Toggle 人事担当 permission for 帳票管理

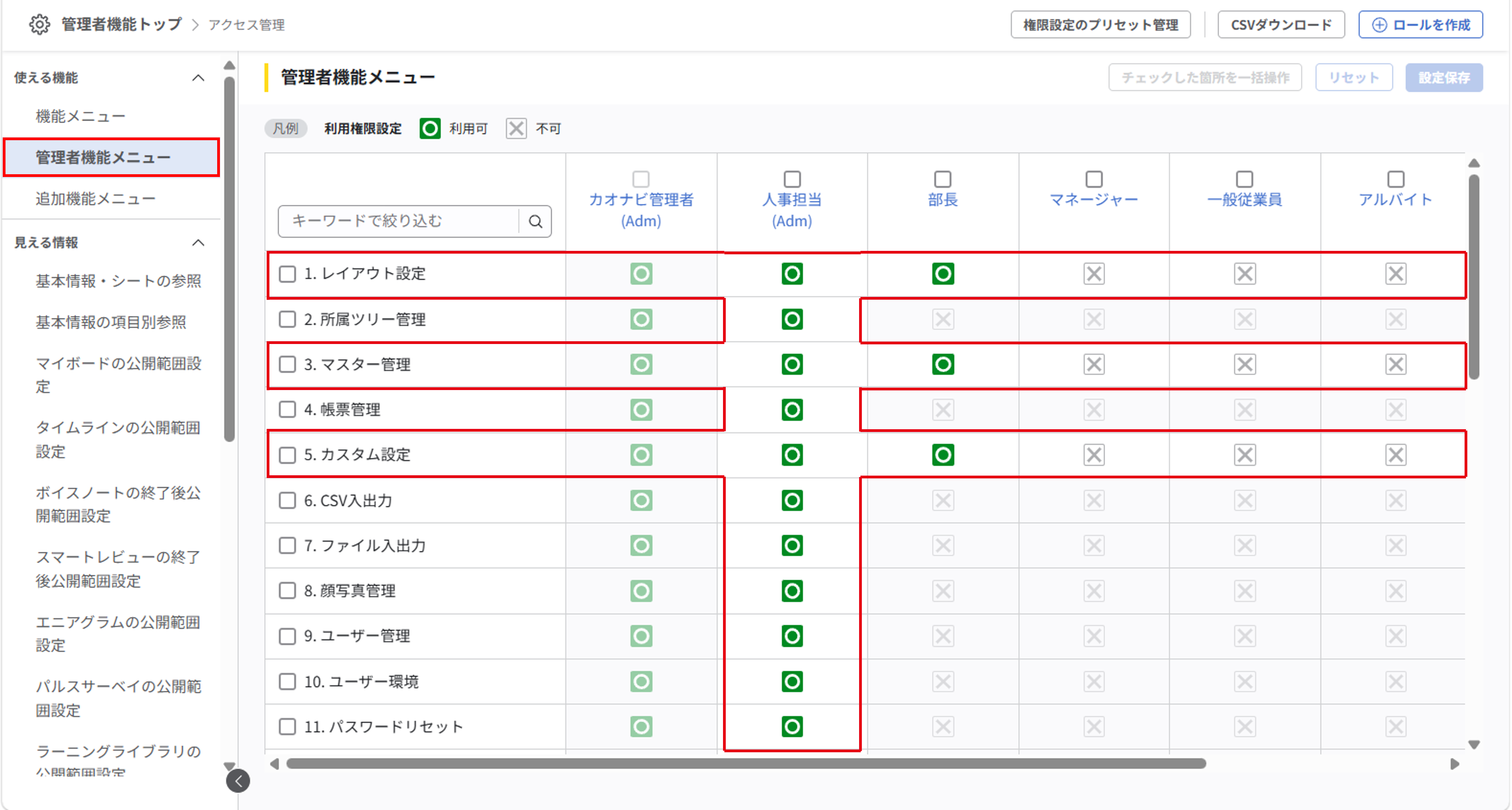click(792, 410)
